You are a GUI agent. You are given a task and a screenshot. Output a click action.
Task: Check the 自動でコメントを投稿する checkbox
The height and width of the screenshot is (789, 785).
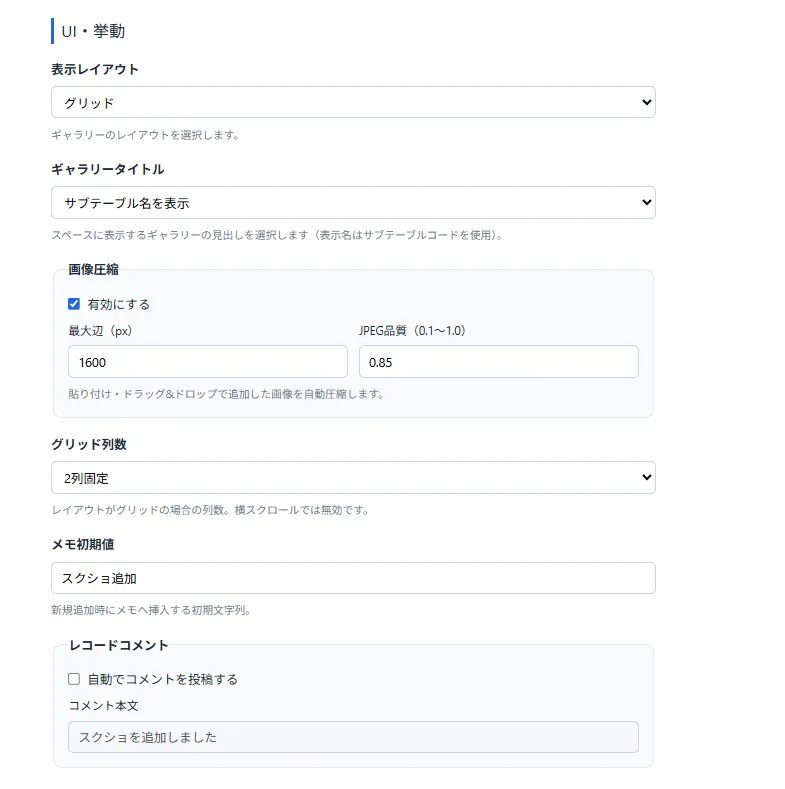tap(74, 679)
